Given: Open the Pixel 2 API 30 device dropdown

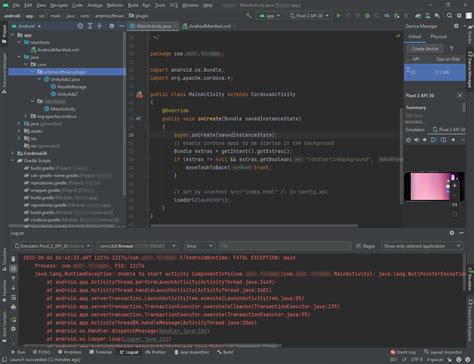Looking at the screenshot, I should (x=309, y=15).
